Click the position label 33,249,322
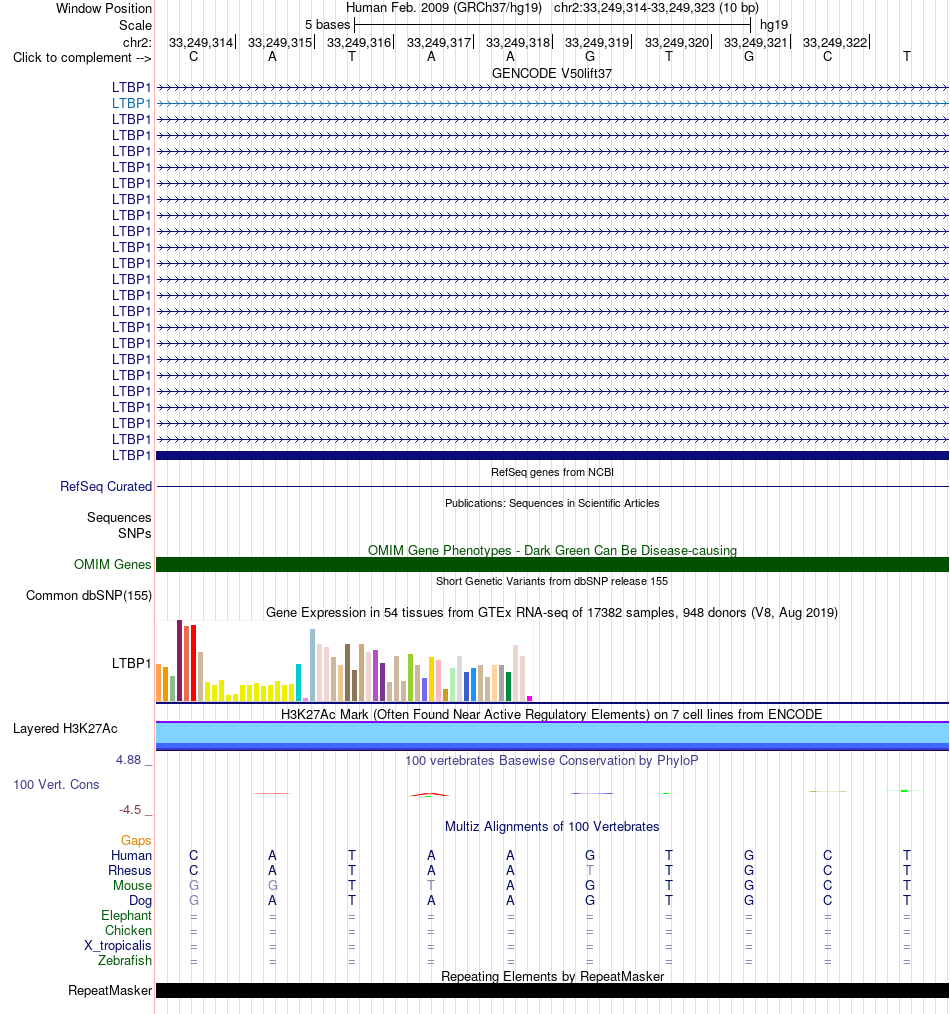Image resolution: width=950 pixels, height=1014 pixels. coord(835,43)
